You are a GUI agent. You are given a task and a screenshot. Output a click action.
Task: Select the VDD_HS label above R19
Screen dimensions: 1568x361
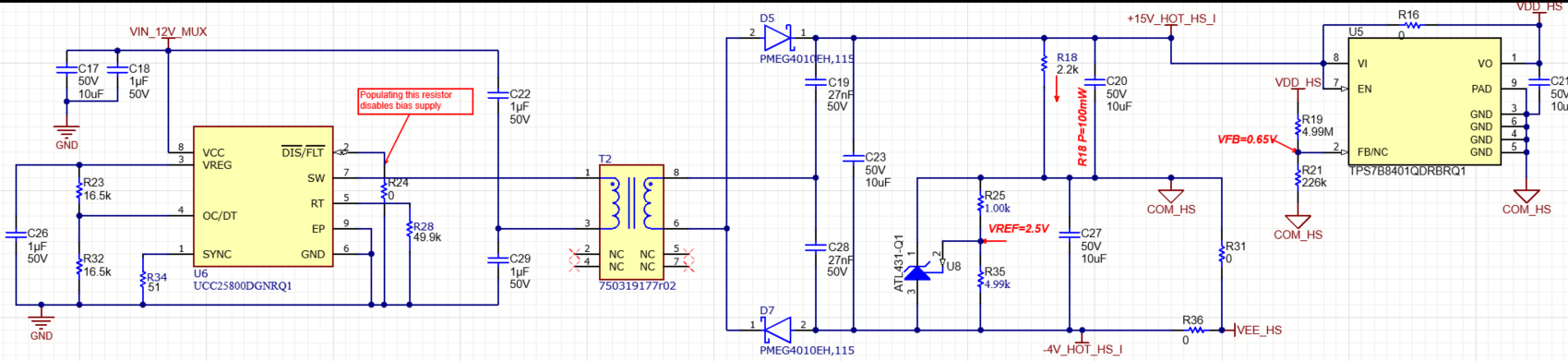[1299, 82]
